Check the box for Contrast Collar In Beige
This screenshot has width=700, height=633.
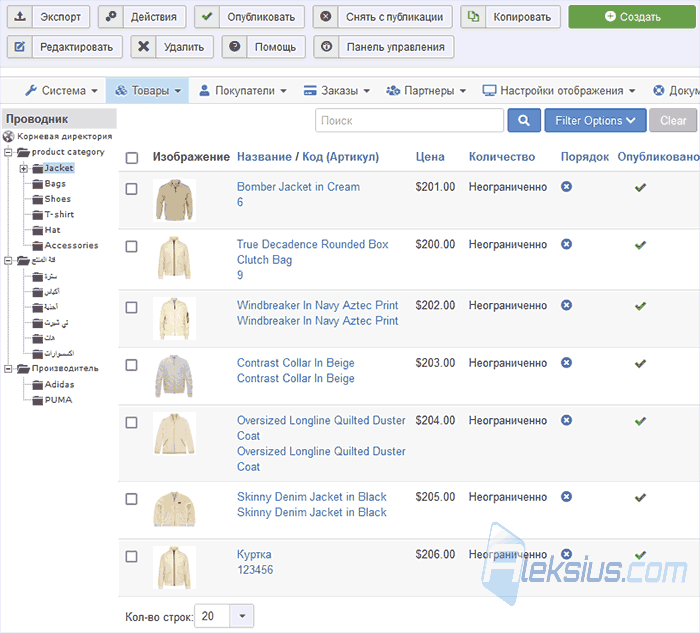click(131, 365)
